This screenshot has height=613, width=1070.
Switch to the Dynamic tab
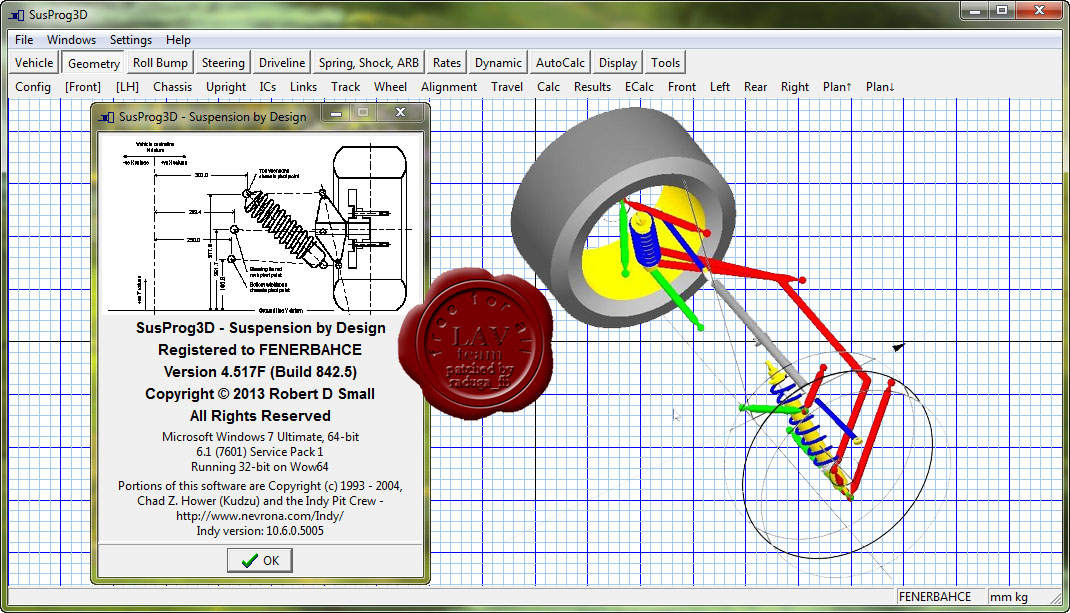[498, 63]
